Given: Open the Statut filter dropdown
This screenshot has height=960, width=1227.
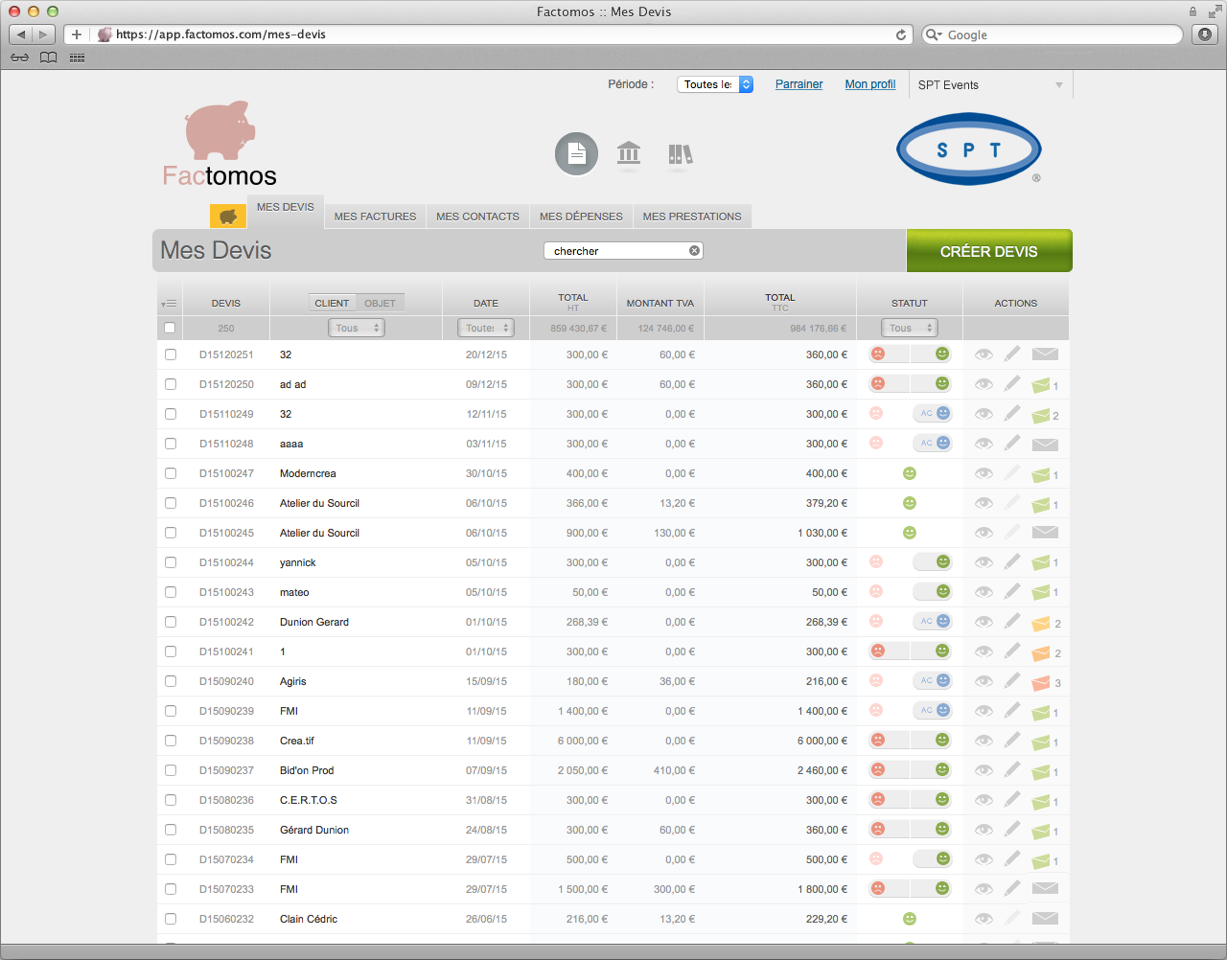Looking at the screenshot, I should point(909,328).
